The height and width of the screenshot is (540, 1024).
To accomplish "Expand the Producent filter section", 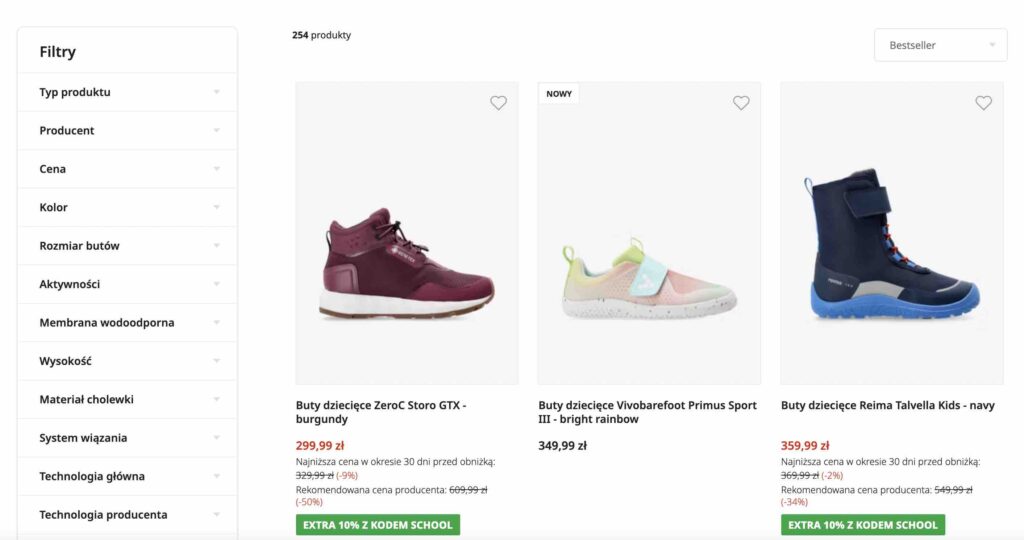I will (x=127, y=131).
